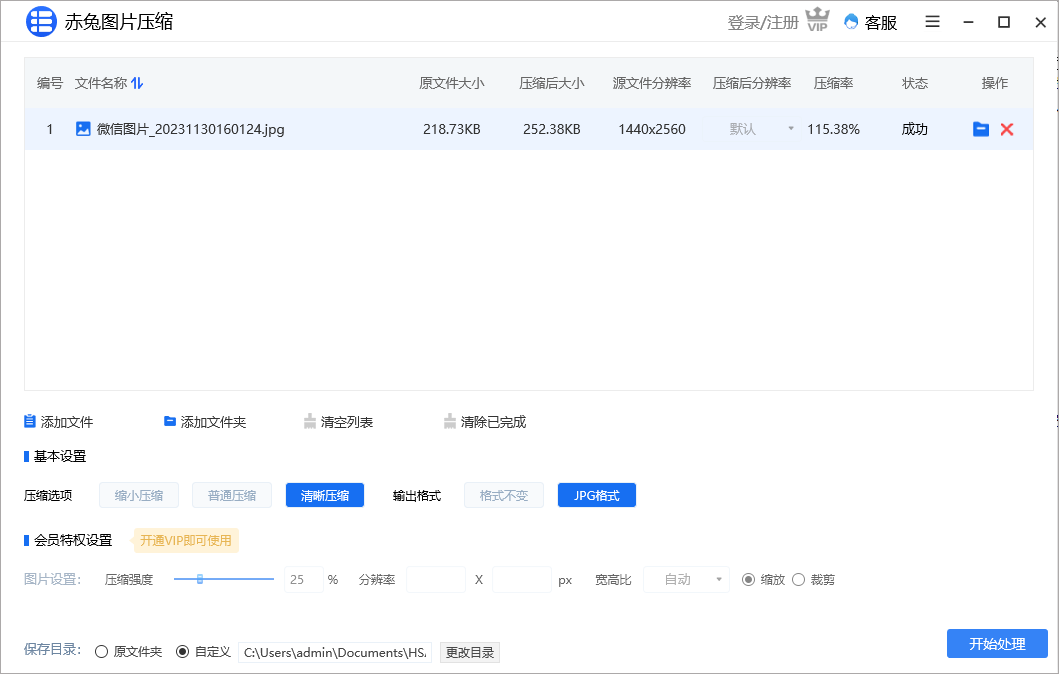Click 更改目录 to change directory
Screen dimensions: 1059x674
[x=469, y=651]
